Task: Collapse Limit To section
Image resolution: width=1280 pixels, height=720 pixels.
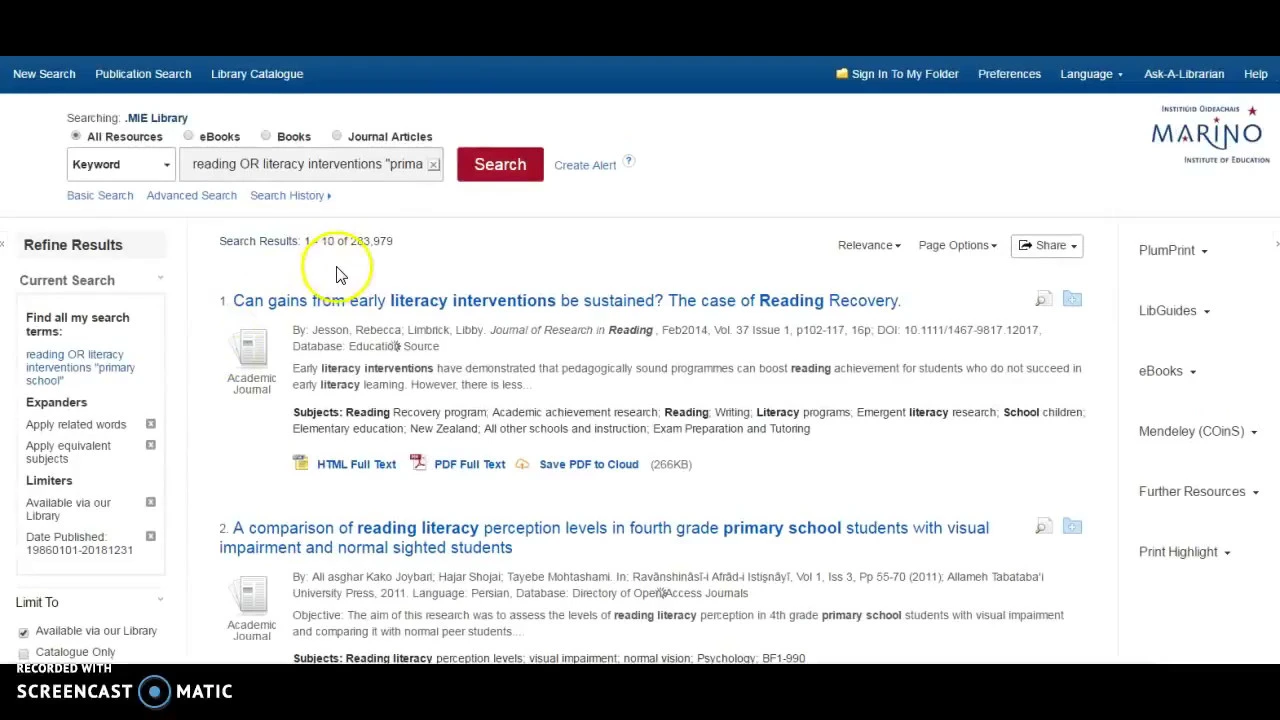Action: (x=160, y=599)
